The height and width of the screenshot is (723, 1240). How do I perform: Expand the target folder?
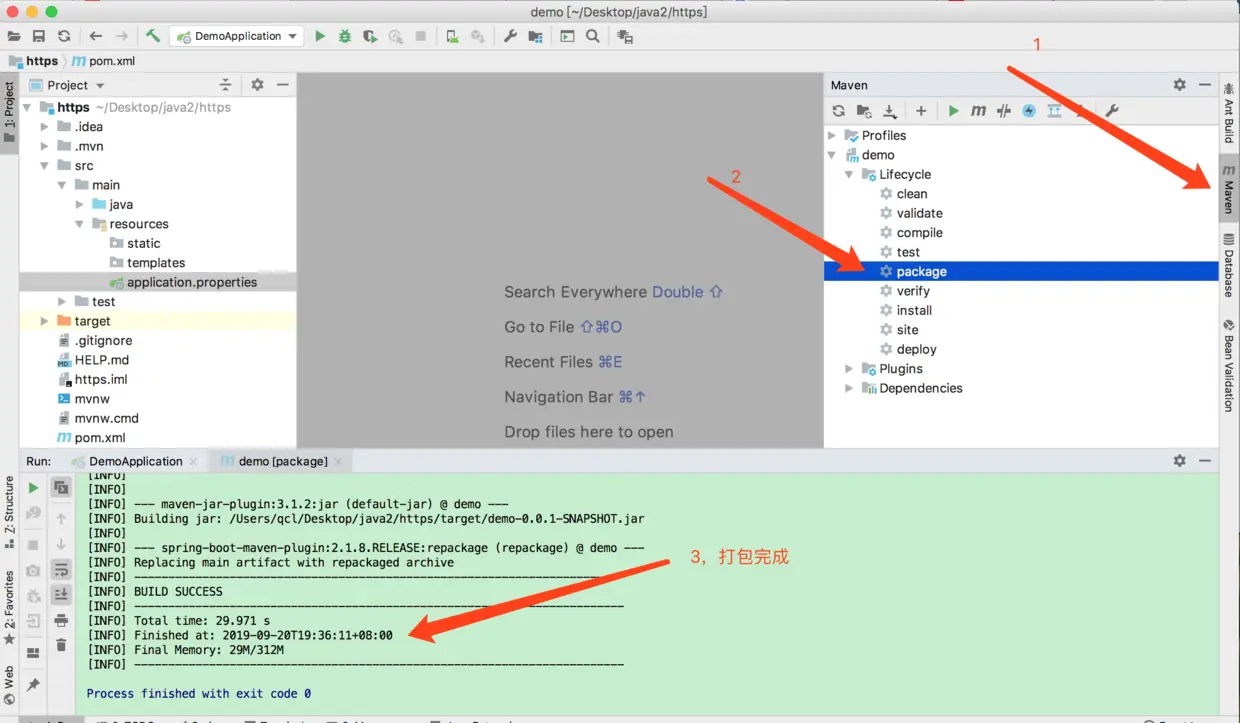tap(44, 321)
